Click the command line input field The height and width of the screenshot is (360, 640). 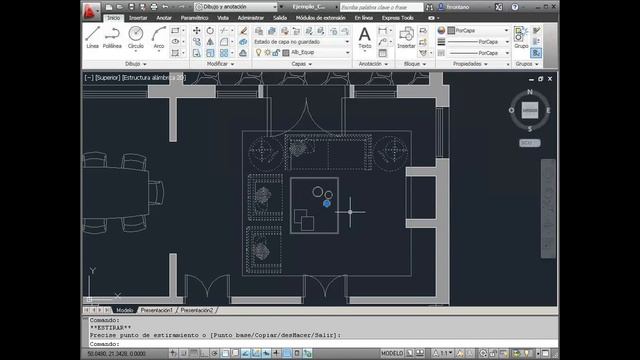click(323, 344)
